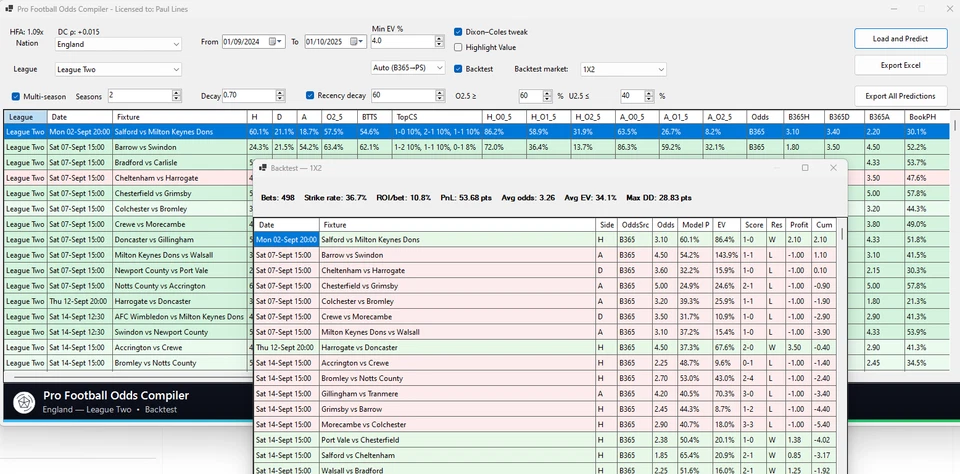Expand the From date dropdown arrow
This screenshot has width=960, height=474.
click(280, 42)
